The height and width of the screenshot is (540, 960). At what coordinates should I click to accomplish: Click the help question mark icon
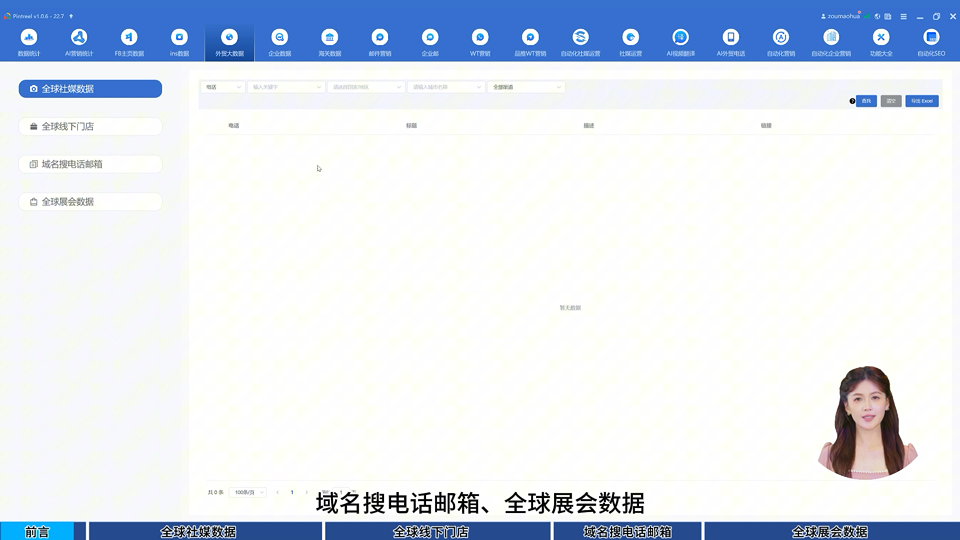852,101
